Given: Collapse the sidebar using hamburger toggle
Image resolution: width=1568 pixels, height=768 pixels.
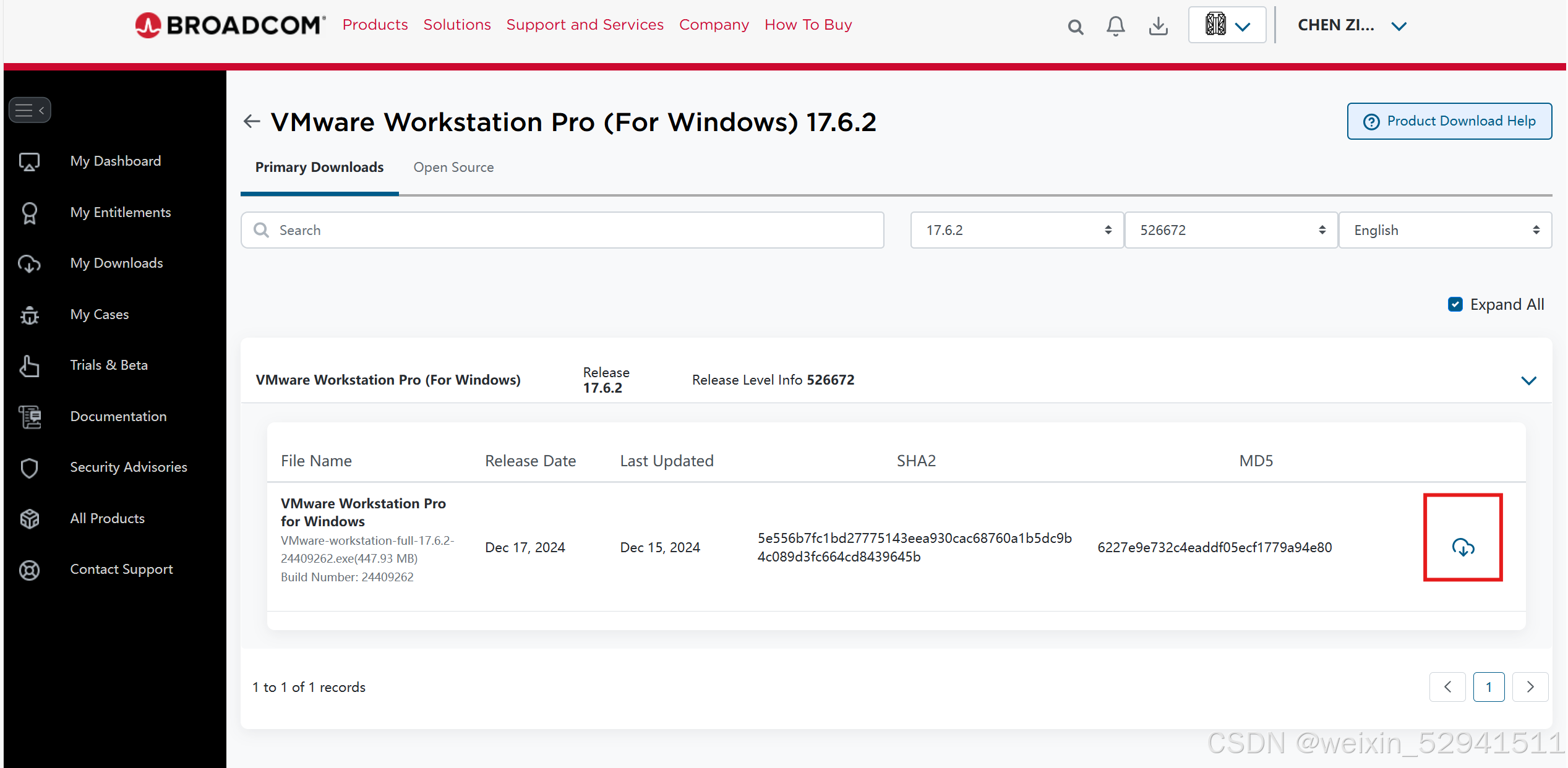Looking at the screenshot, I should (30, 110).
